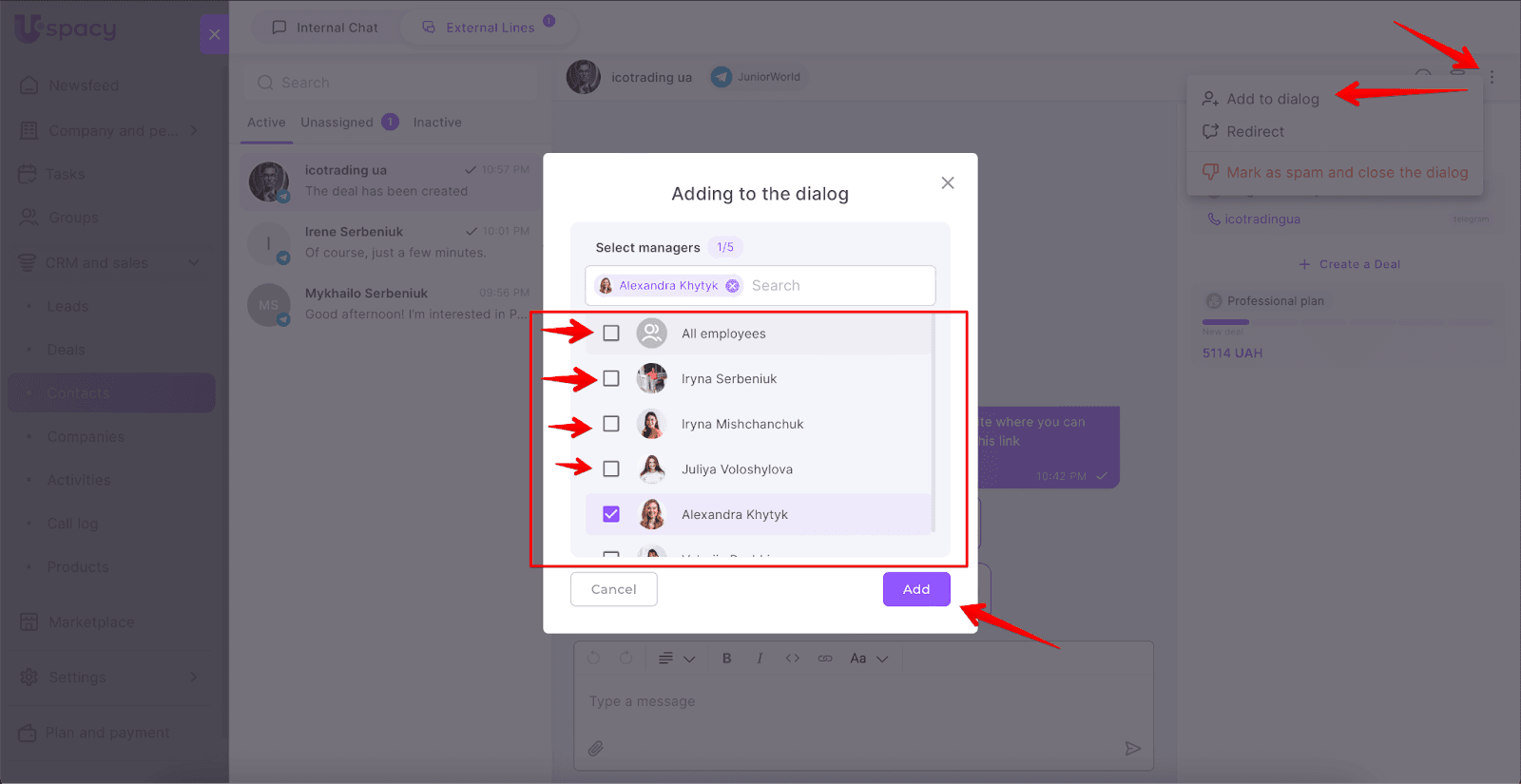Remove Alexandra Khytyk chip from selection
This screenshot has width=1521, height=784.
732,285
